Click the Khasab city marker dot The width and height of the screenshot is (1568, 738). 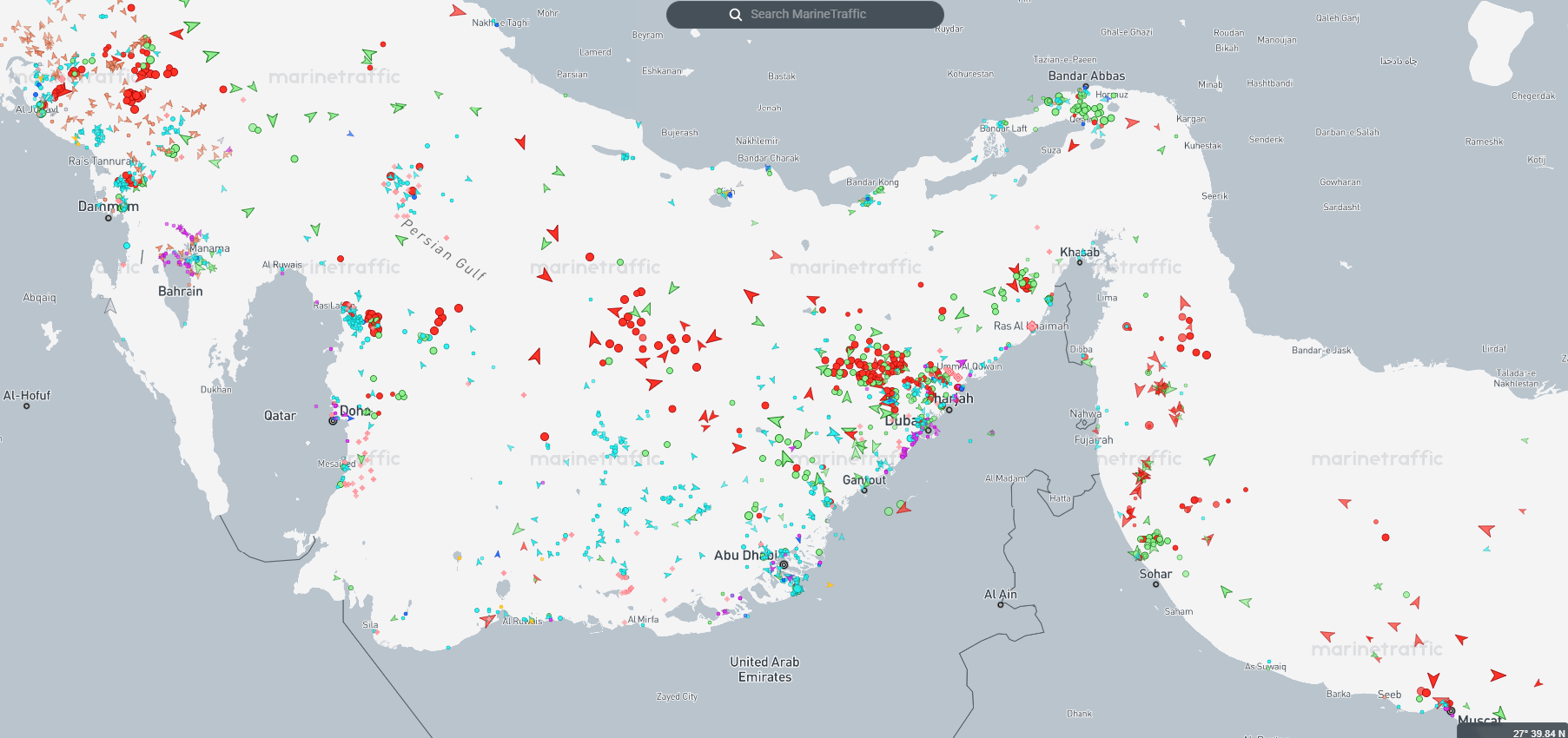pos(1080,262)
